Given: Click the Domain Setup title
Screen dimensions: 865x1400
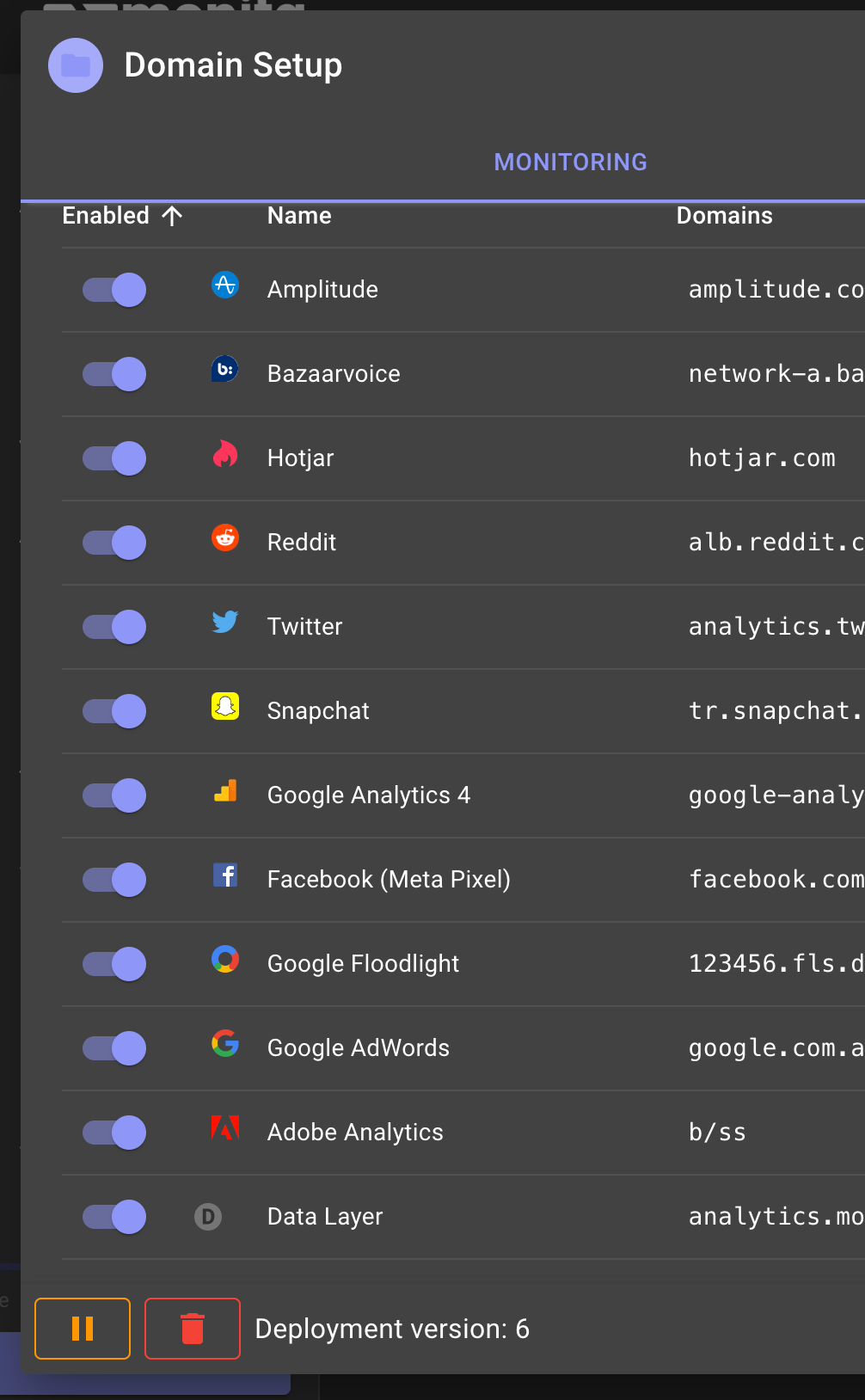Looking at the screenshot, I should tap(233, 65).
